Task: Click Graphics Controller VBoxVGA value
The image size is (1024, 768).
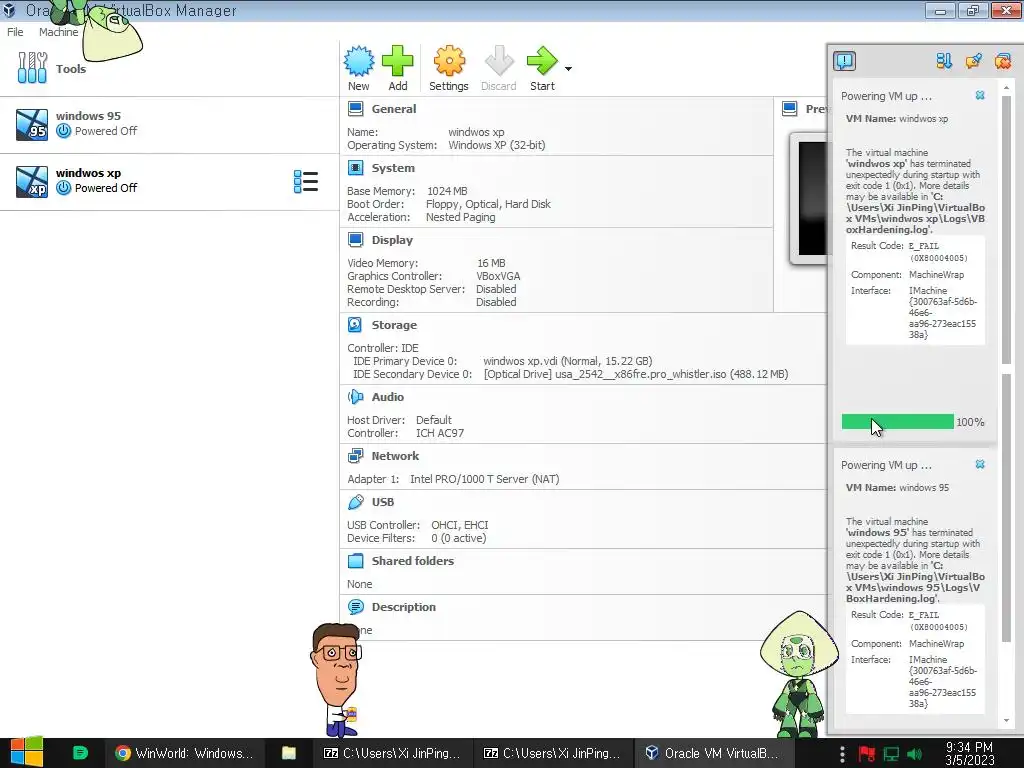Action: coord(498,276)
